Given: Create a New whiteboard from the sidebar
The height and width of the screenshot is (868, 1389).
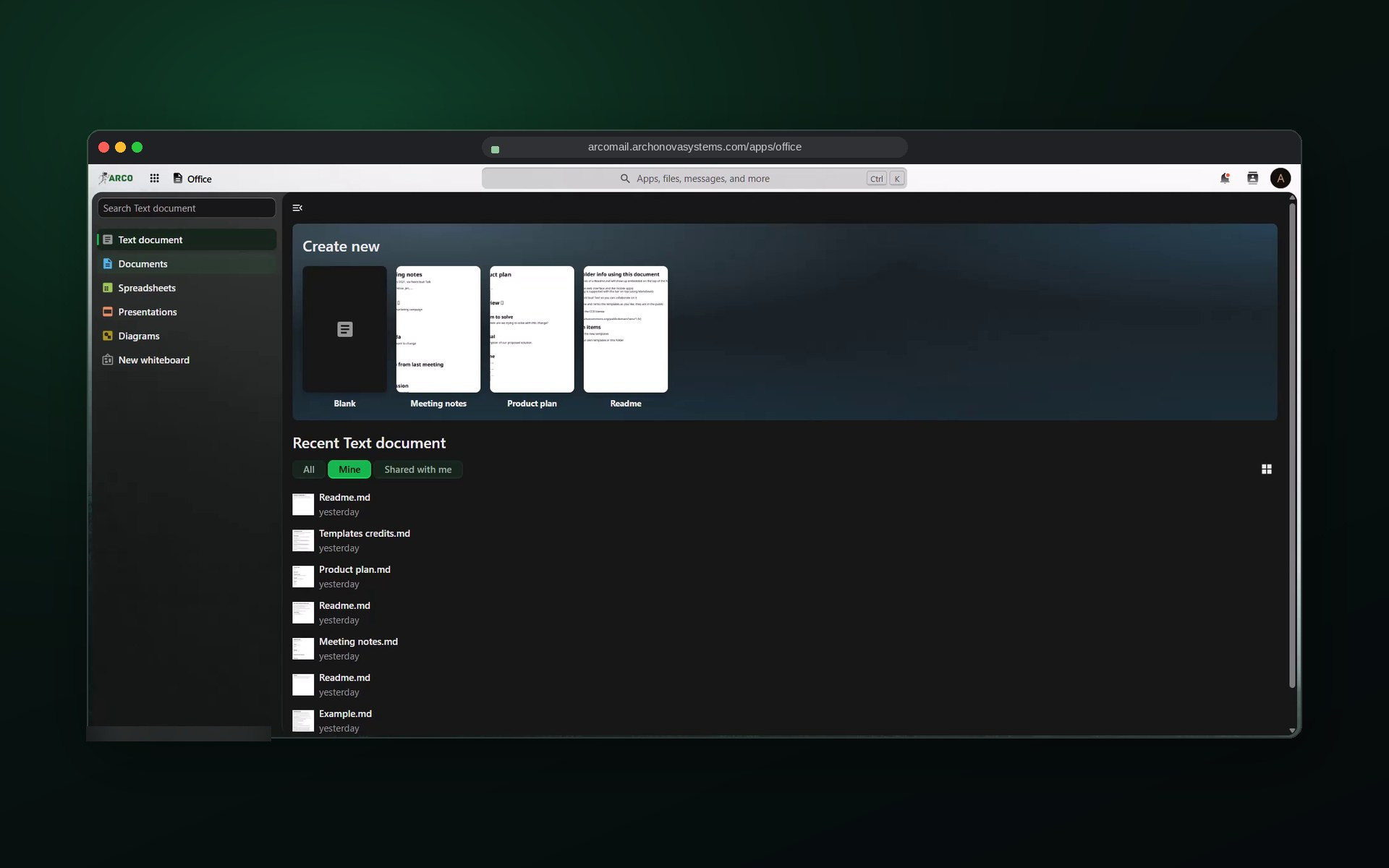Looking at the screenshot, I should click(187, 359).
